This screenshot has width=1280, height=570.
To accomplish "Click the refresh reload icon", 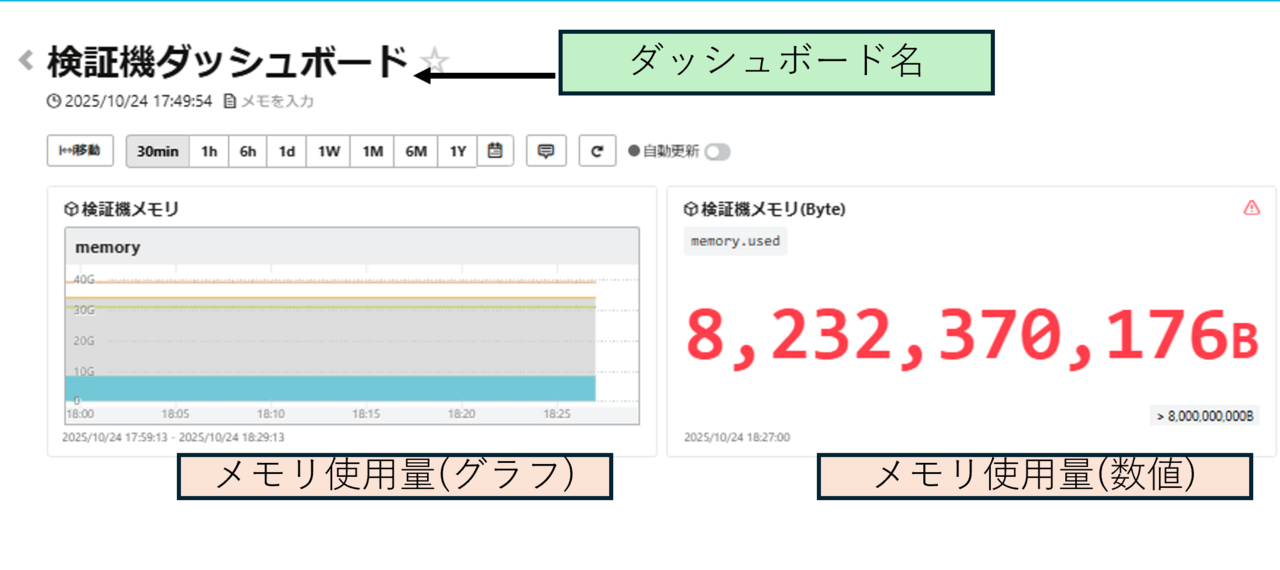I will [x=597, y=151].
